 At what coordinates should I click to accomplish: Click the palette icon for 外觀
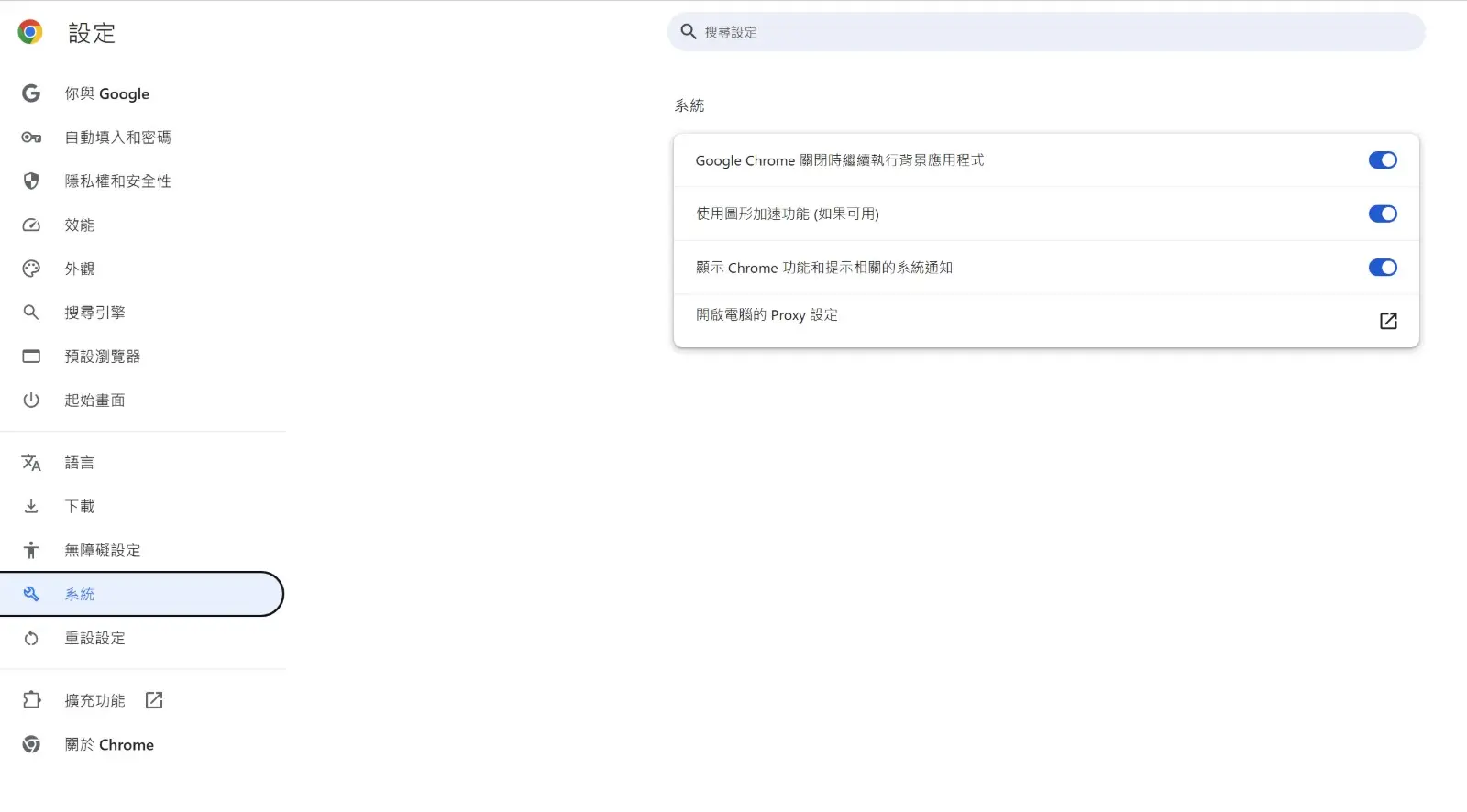click(x=31, y=269)
